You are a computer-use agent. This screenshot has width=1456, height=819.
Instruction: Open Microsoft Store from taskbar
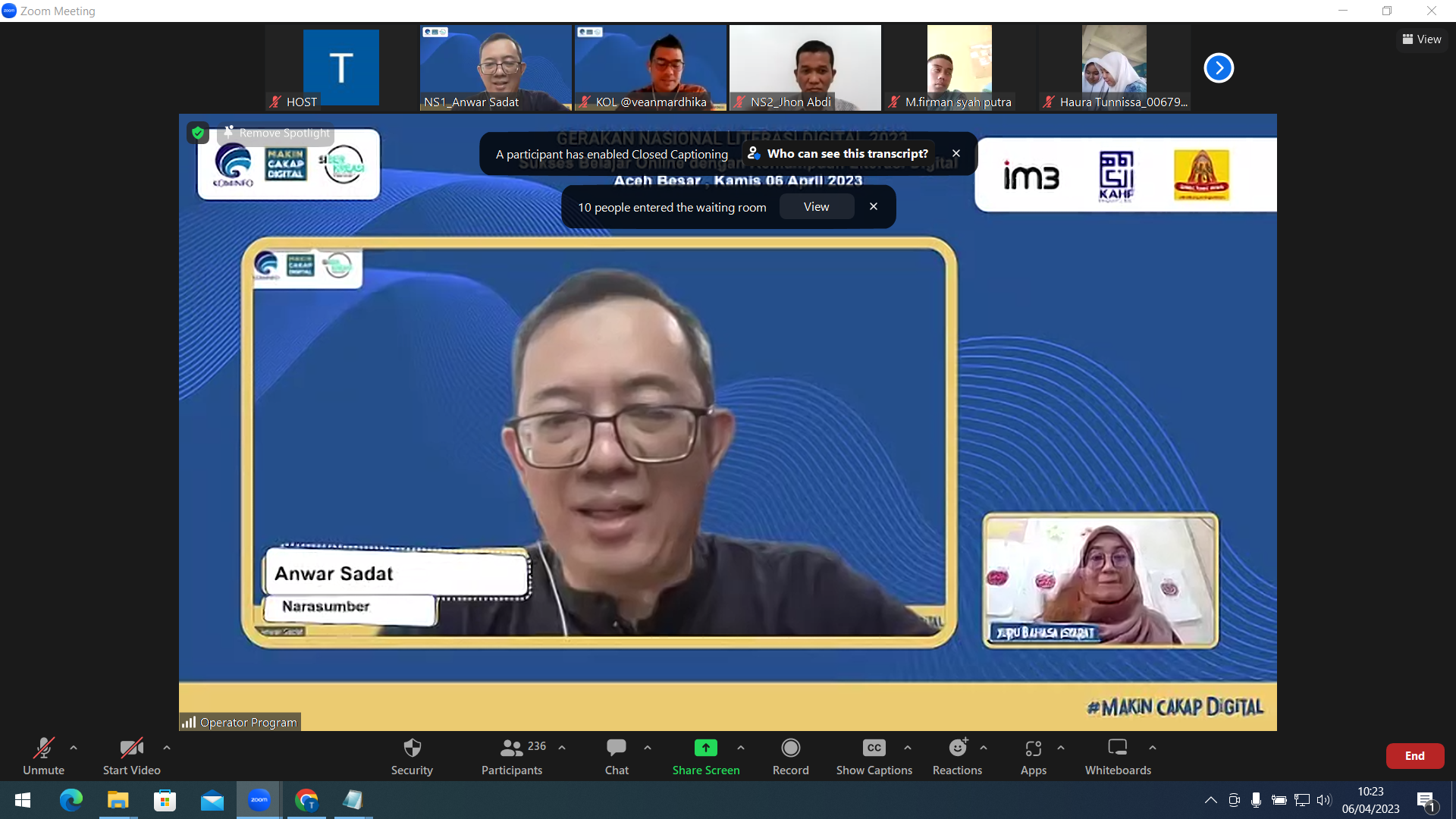(165, 800)
